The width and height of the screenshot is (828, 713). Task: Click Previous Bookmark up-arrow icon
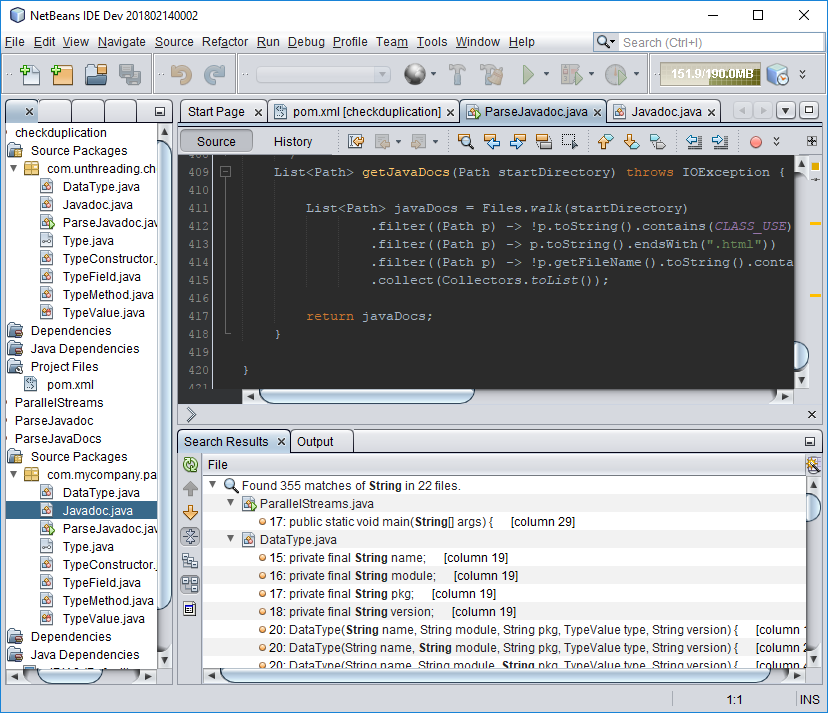[605, 141]
